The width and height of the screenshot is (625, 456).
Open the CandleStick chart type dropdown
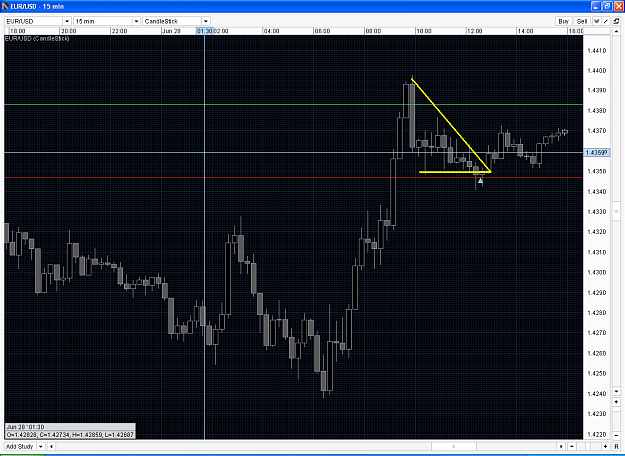(x=206, y=21)
